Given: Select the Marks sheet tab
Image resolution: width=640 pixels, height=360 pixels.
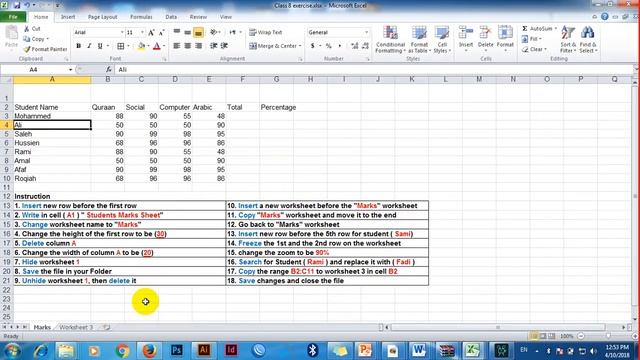Looking at the screenshot, I should 42,327.
